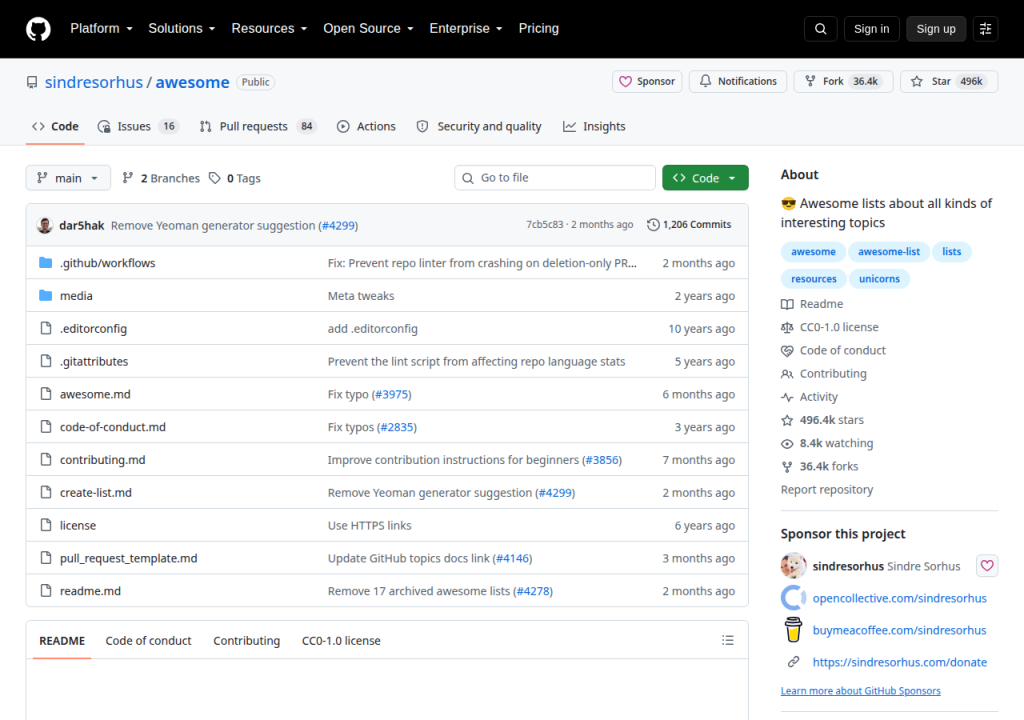The image size is (1024, 720).
Task: Switch to the Issues tab
Action: (x=138, y=126)
